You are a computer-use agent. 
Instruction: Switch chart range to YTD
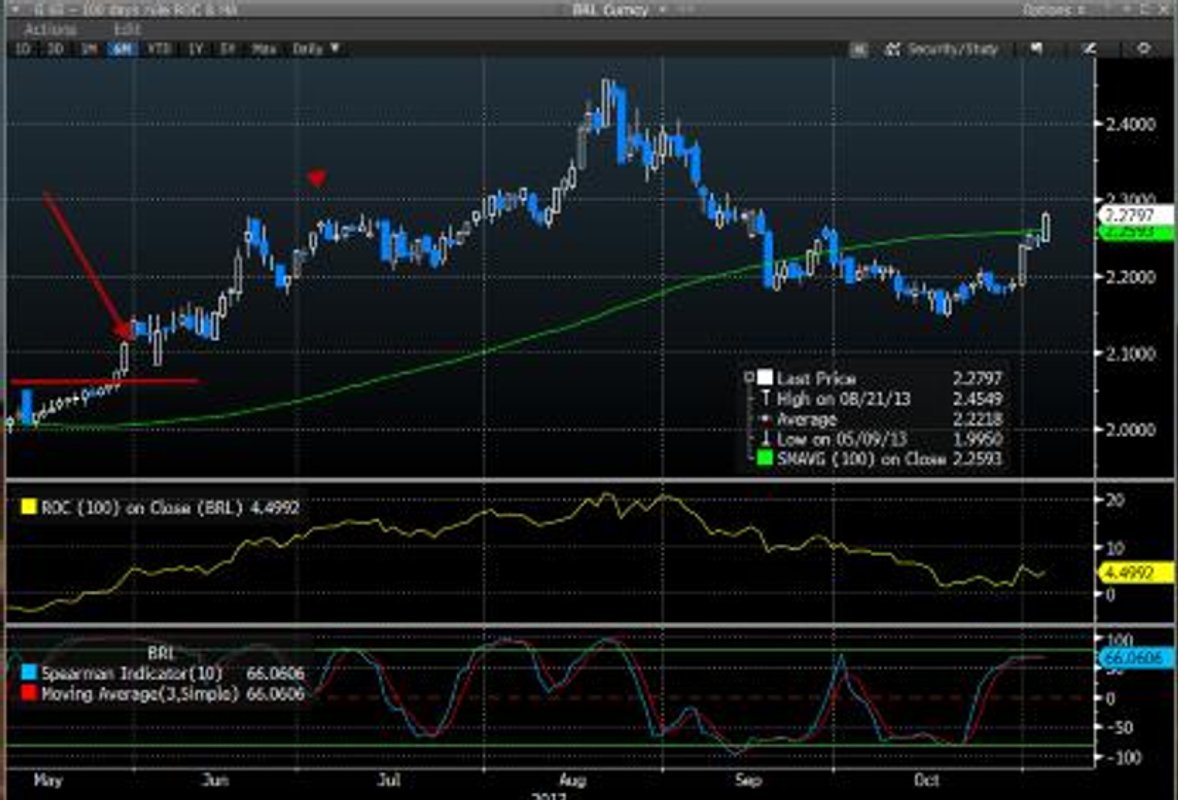click(157, 48)
